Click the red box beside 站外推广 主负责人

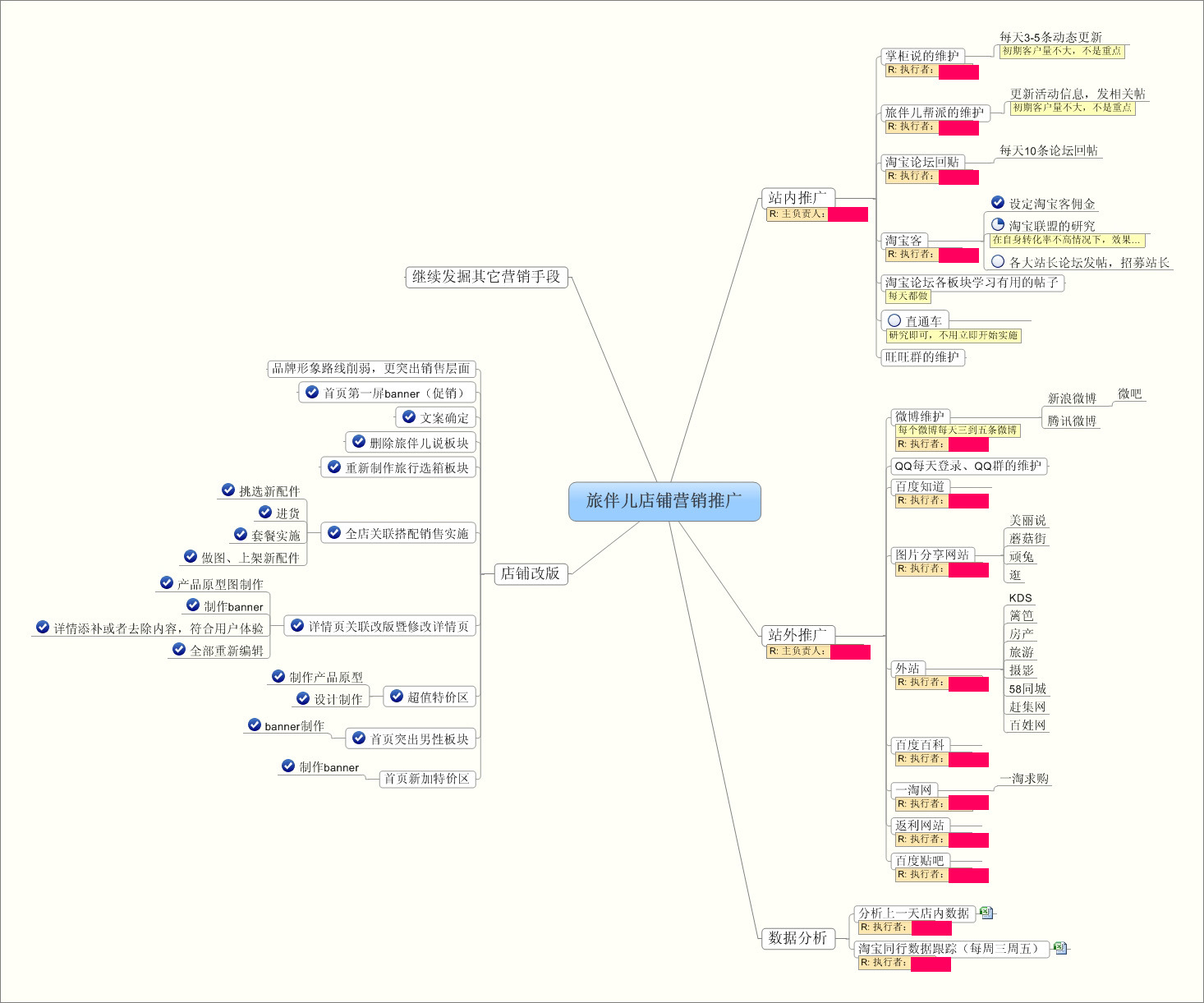click(x=850, y=652)
